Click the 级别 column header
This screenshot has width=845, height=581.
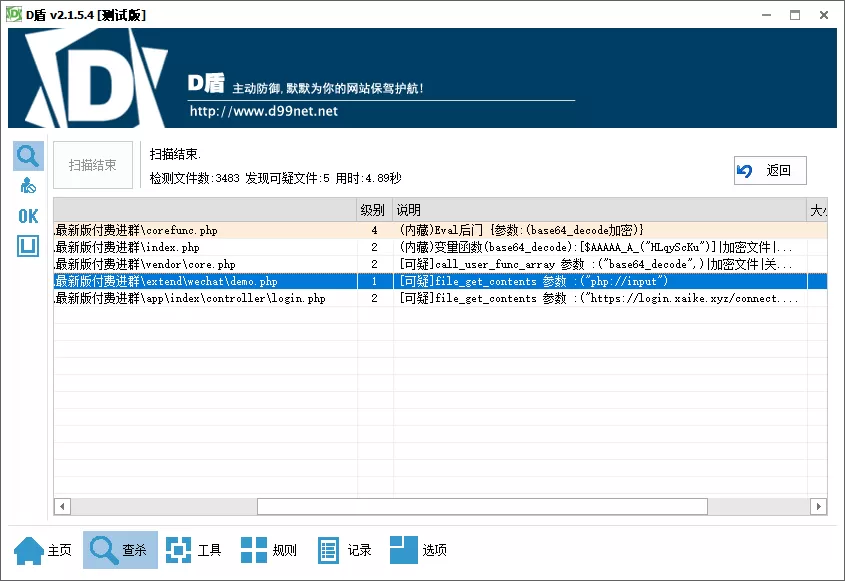click(372, 209)
